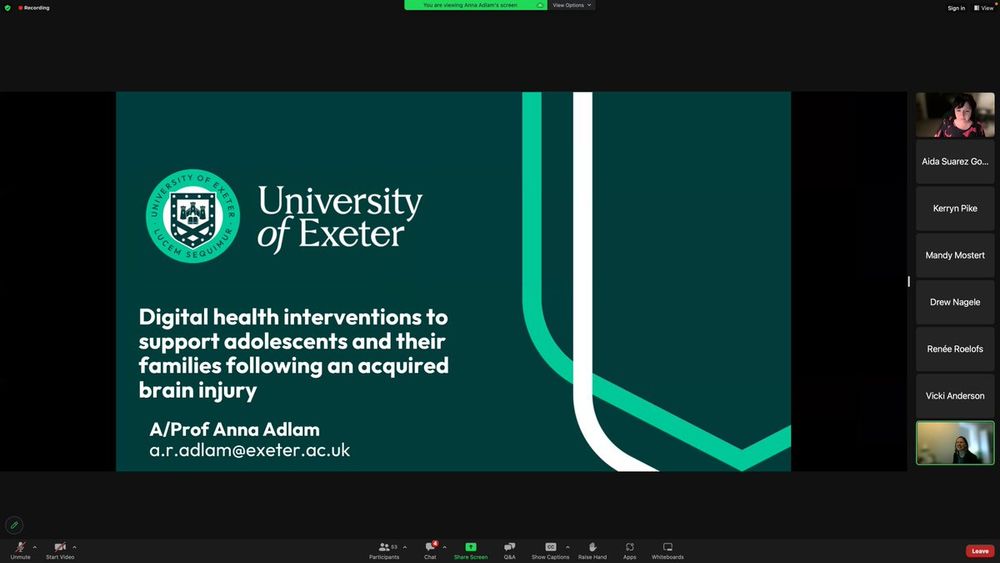Click the Recording indicator
This screenshot has height=563, width=1000.
pyautogui.click(x=34, y=8)
